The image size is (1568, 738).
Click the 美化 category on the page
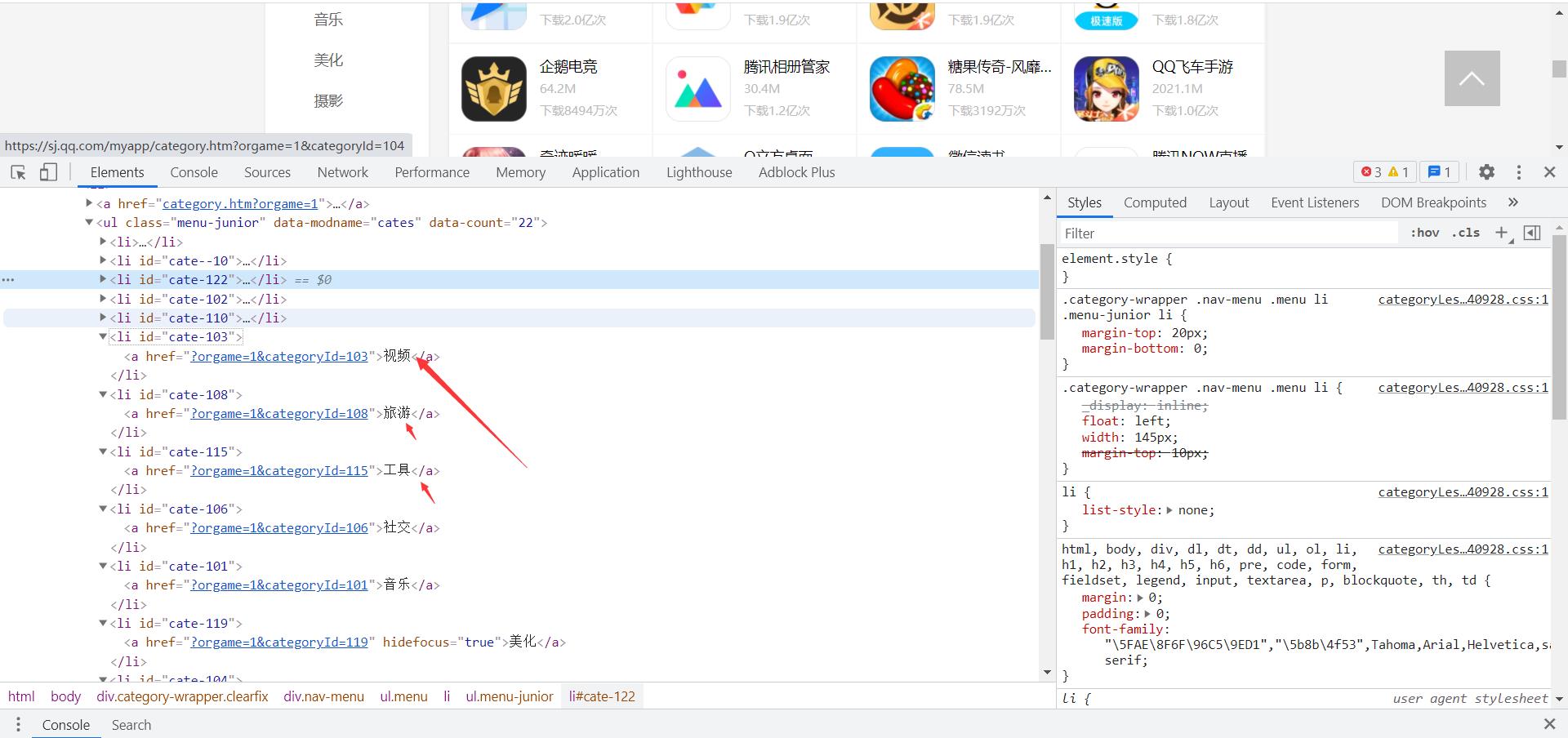tap(328, 60)
